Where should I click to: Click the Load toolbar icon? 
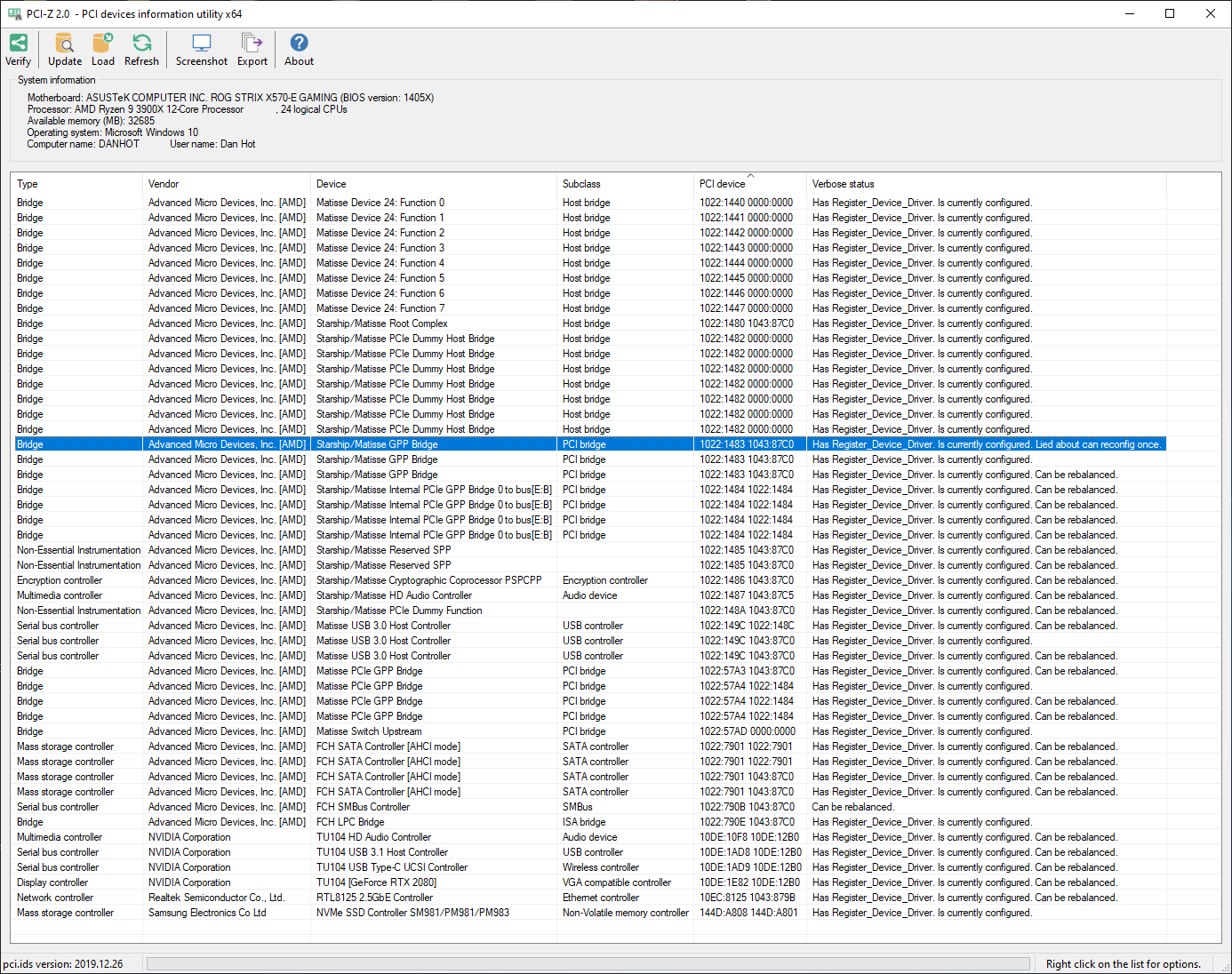click(103, 50)
